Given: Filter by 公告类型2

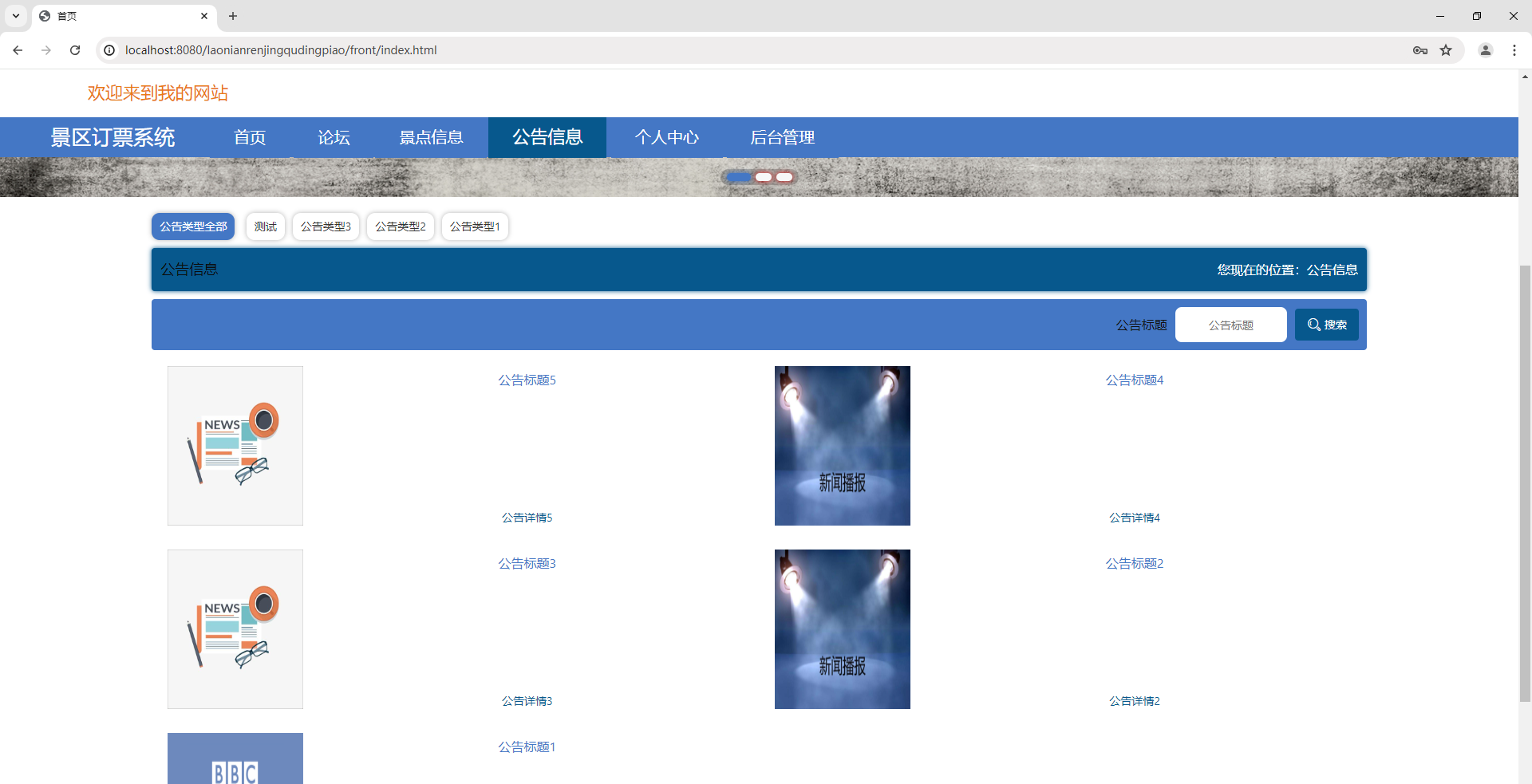Looking at the screenshot, I should [x=401, y=227].
